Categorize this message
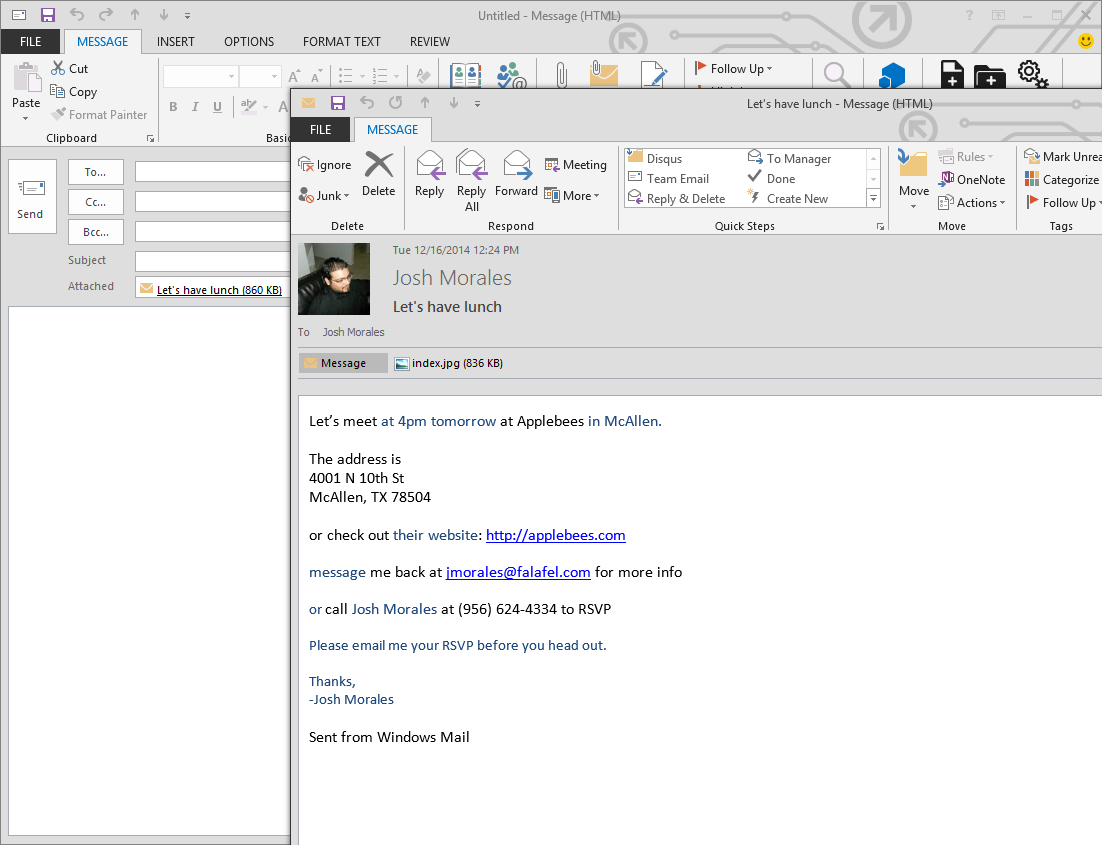The image size is (1102, 845). tap(1061, 180)
